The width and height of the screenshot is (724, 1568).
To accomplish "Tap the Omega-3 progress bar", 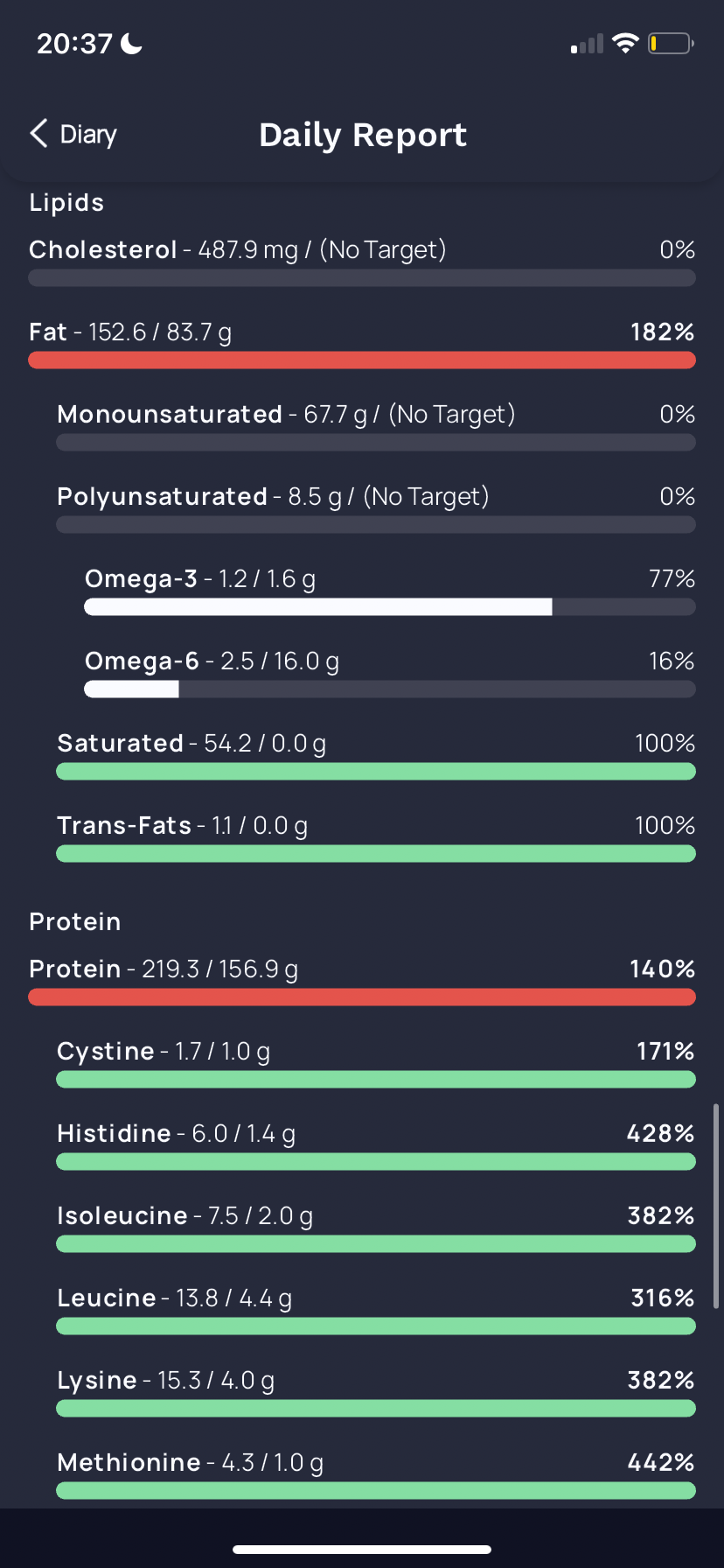I will point(389,607).
